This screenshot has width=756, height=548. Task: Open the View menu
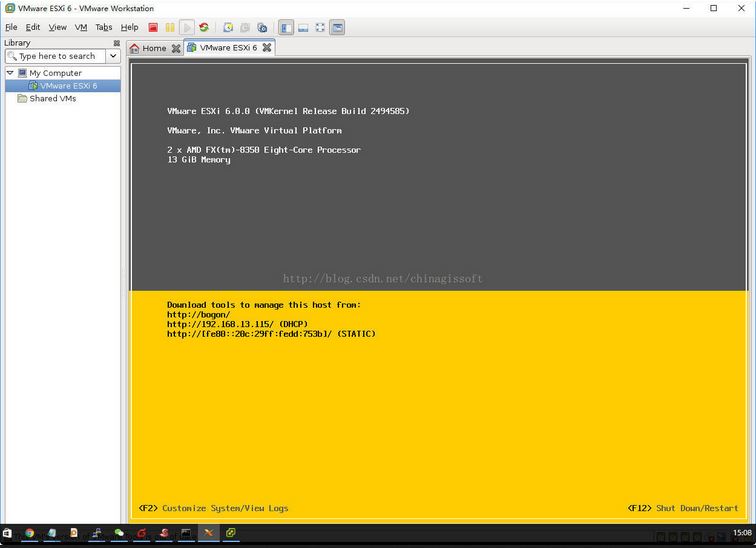(x=57, y=27)
